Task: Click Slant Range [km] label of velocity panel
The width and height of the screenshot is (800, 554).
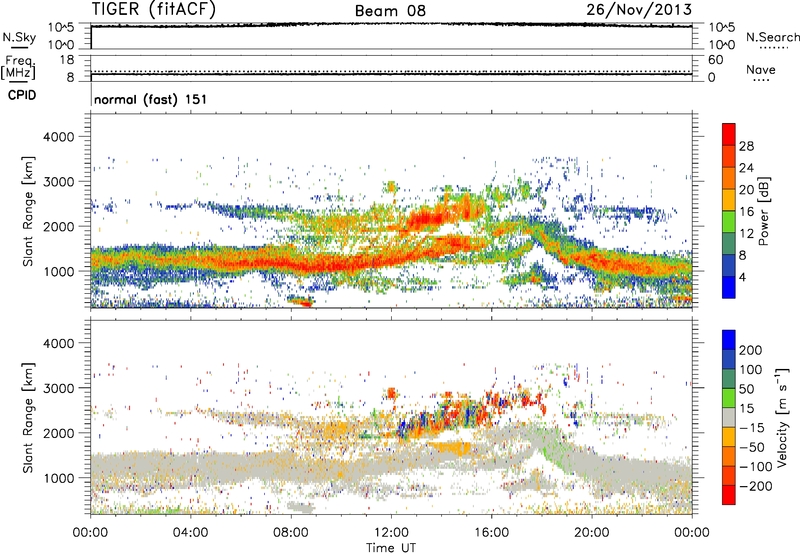Action: tap(28, 417)
